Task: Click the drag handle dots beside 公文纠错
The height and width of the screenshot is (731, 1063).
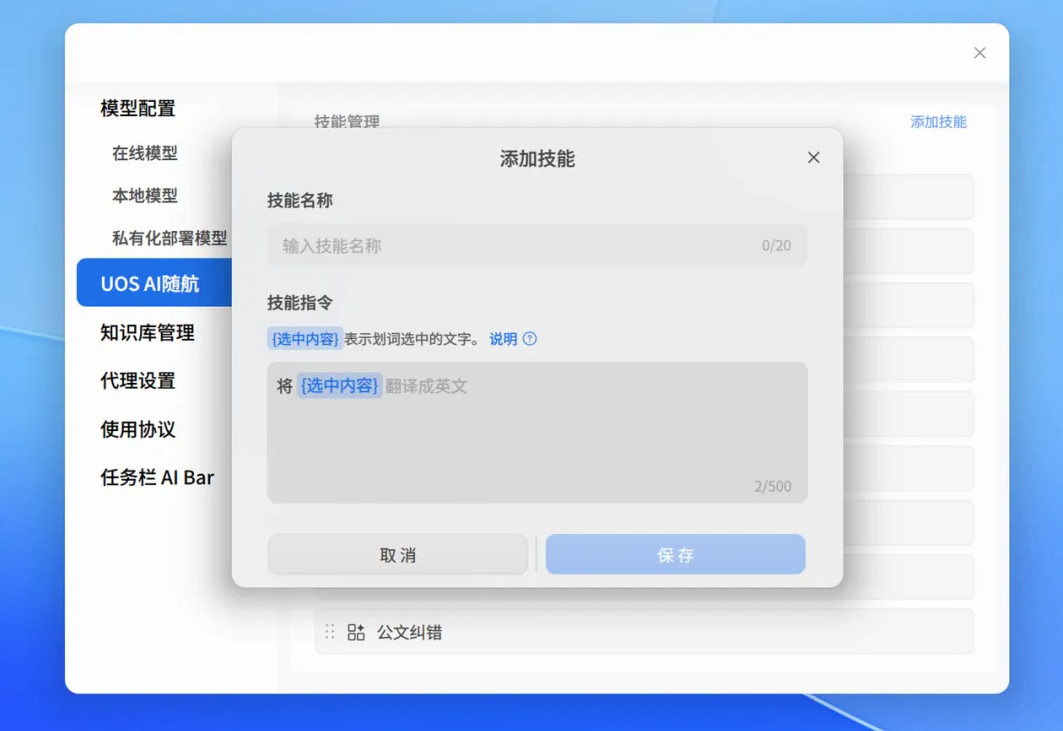Action: click(329, 632)
